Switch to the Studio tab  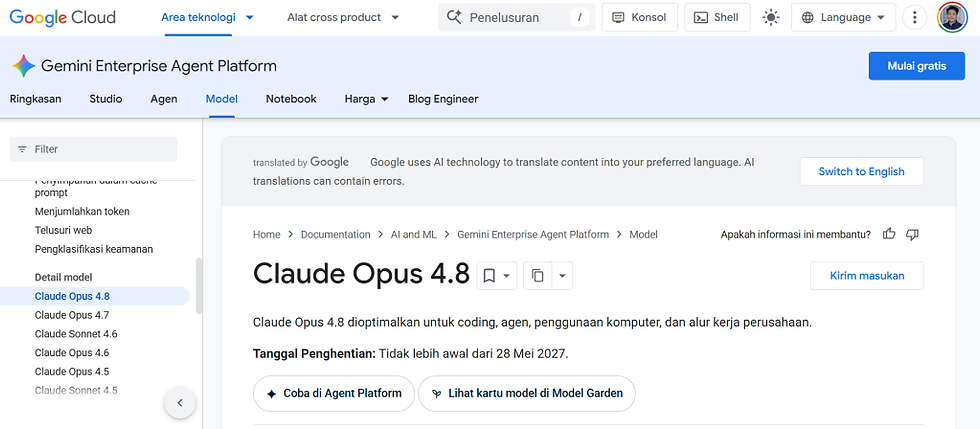[x=106, y=99]
